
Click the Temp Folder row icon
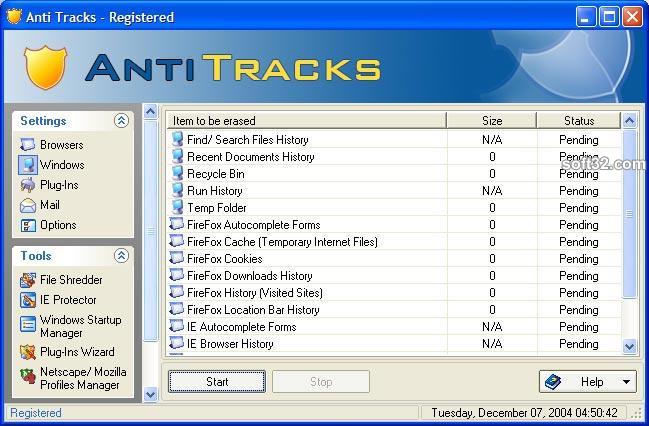click(177, 207)
